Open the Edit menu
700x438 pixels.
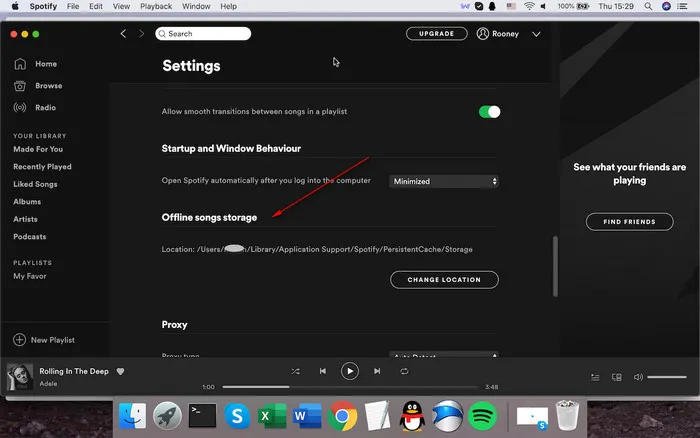(96, 6)
